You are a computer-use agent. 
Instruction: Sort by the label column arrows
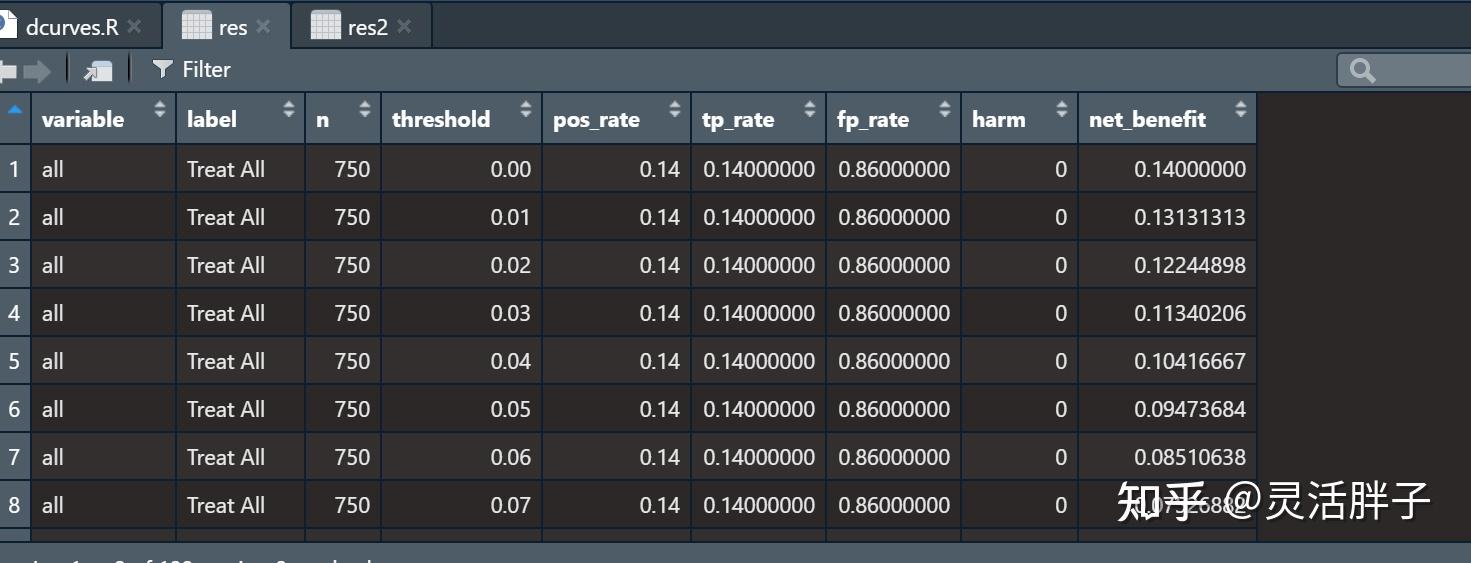point(289,109)
